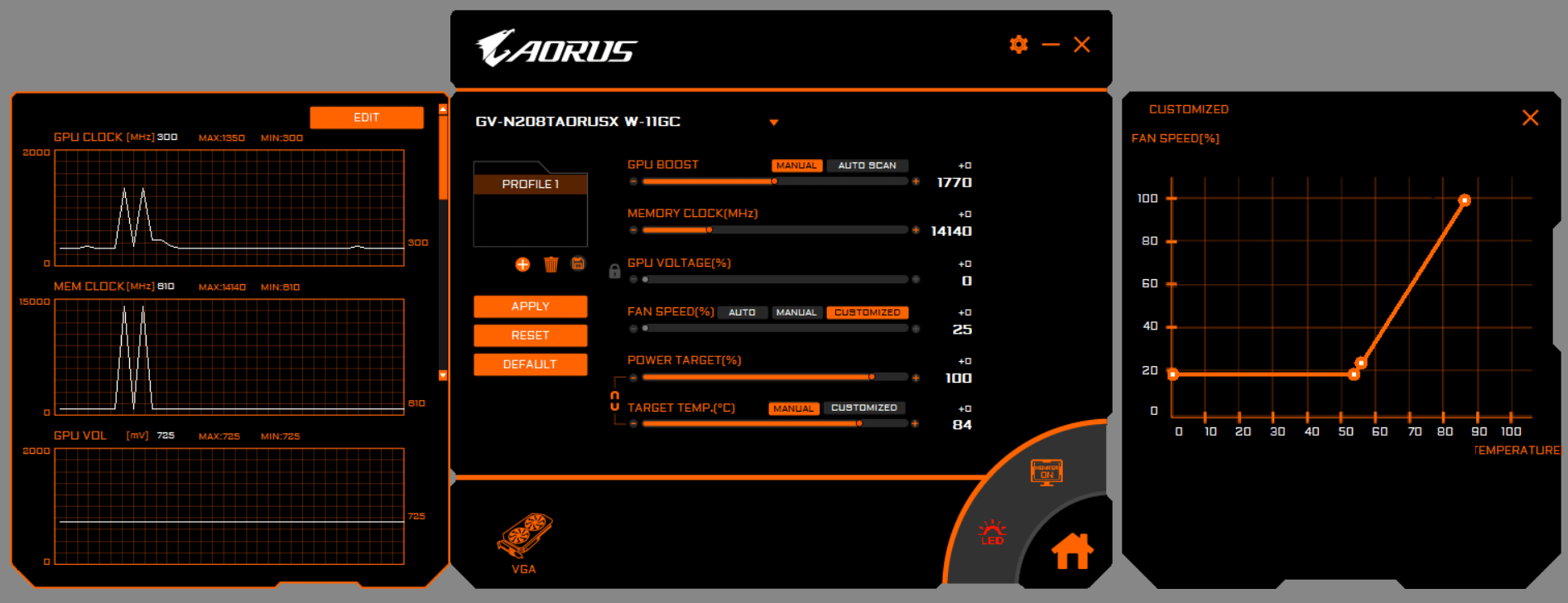Minimize the AORUS window
Image resolution: width=1568 pixels, height=603 pixels.
click(1051, 45)
